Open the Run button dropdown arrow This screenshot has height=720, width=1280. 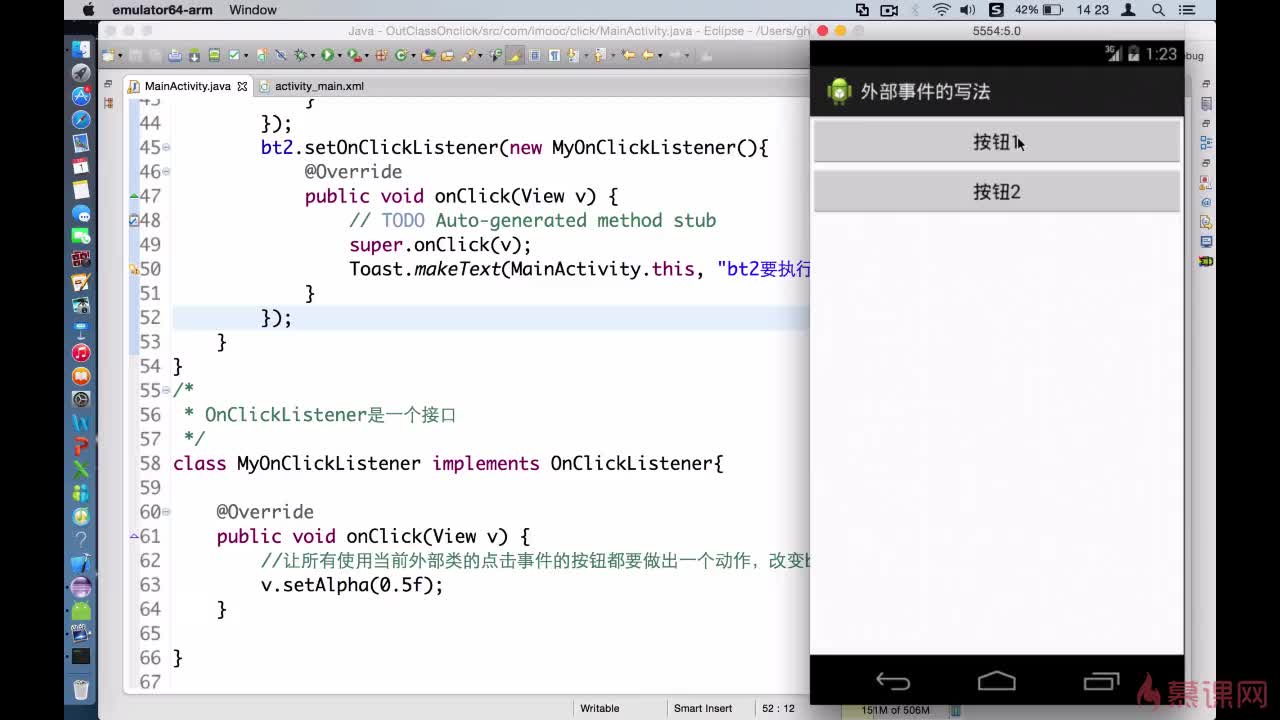pyautogui.click(x=338, y=56)
